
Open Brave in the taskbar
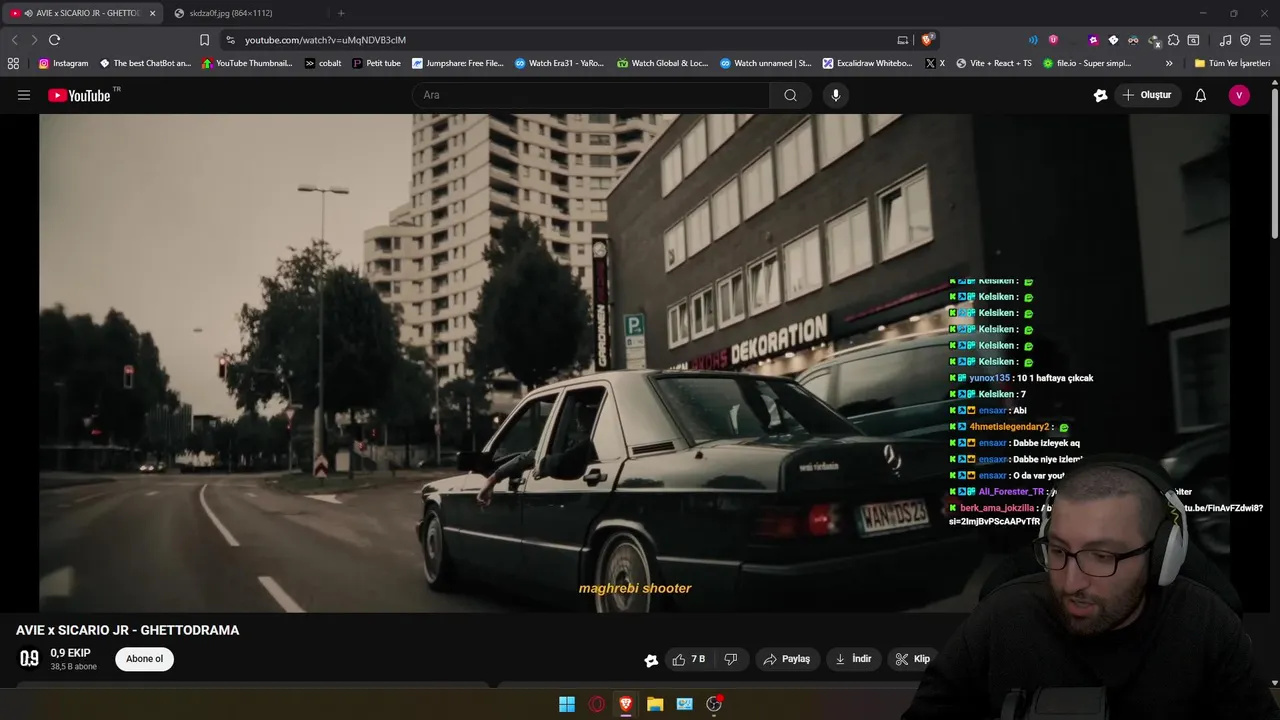625,704
